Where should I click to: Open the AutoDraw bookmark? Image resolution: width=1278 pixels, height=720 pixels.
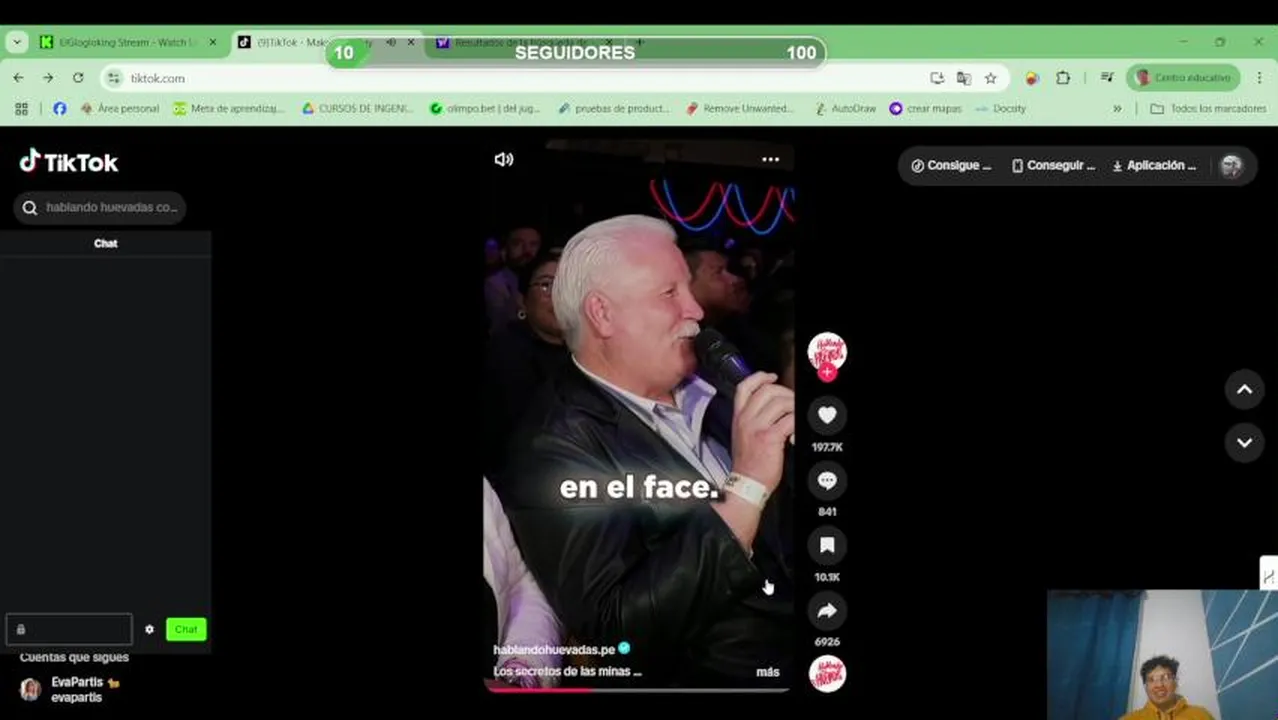845,108
